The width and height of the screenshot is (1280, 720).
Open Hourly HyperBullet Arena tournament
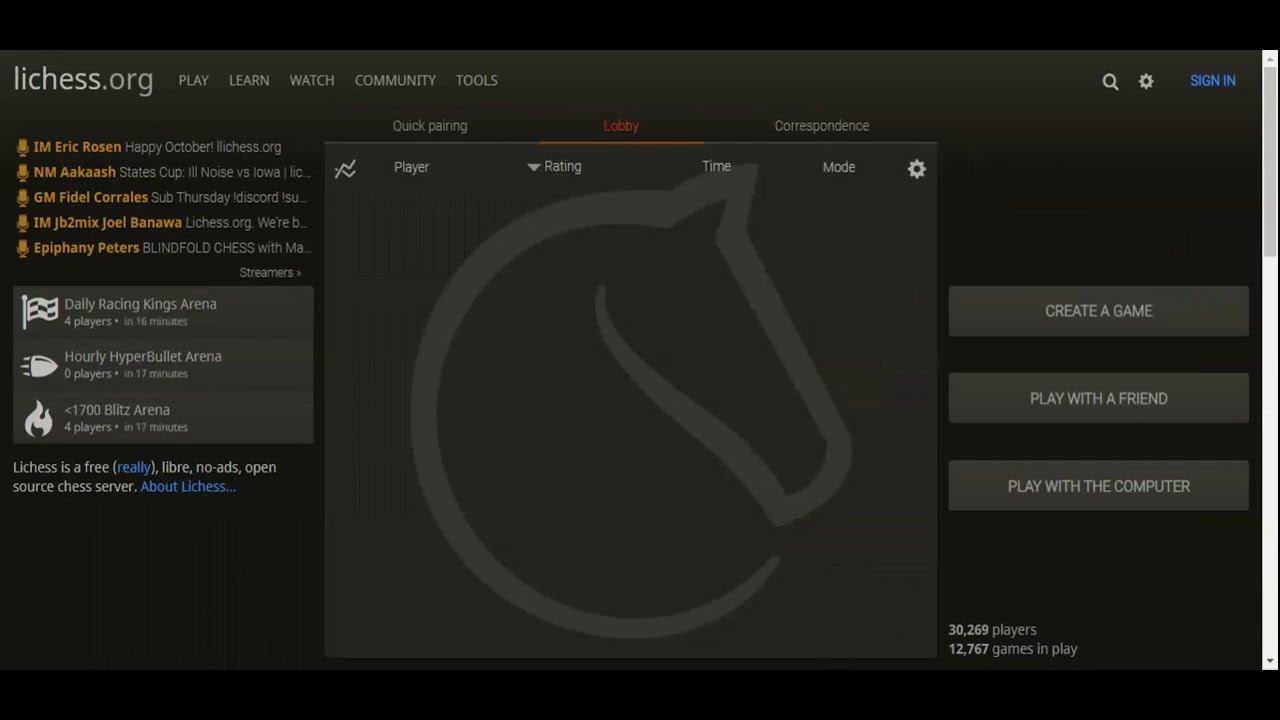click(163, 365)
